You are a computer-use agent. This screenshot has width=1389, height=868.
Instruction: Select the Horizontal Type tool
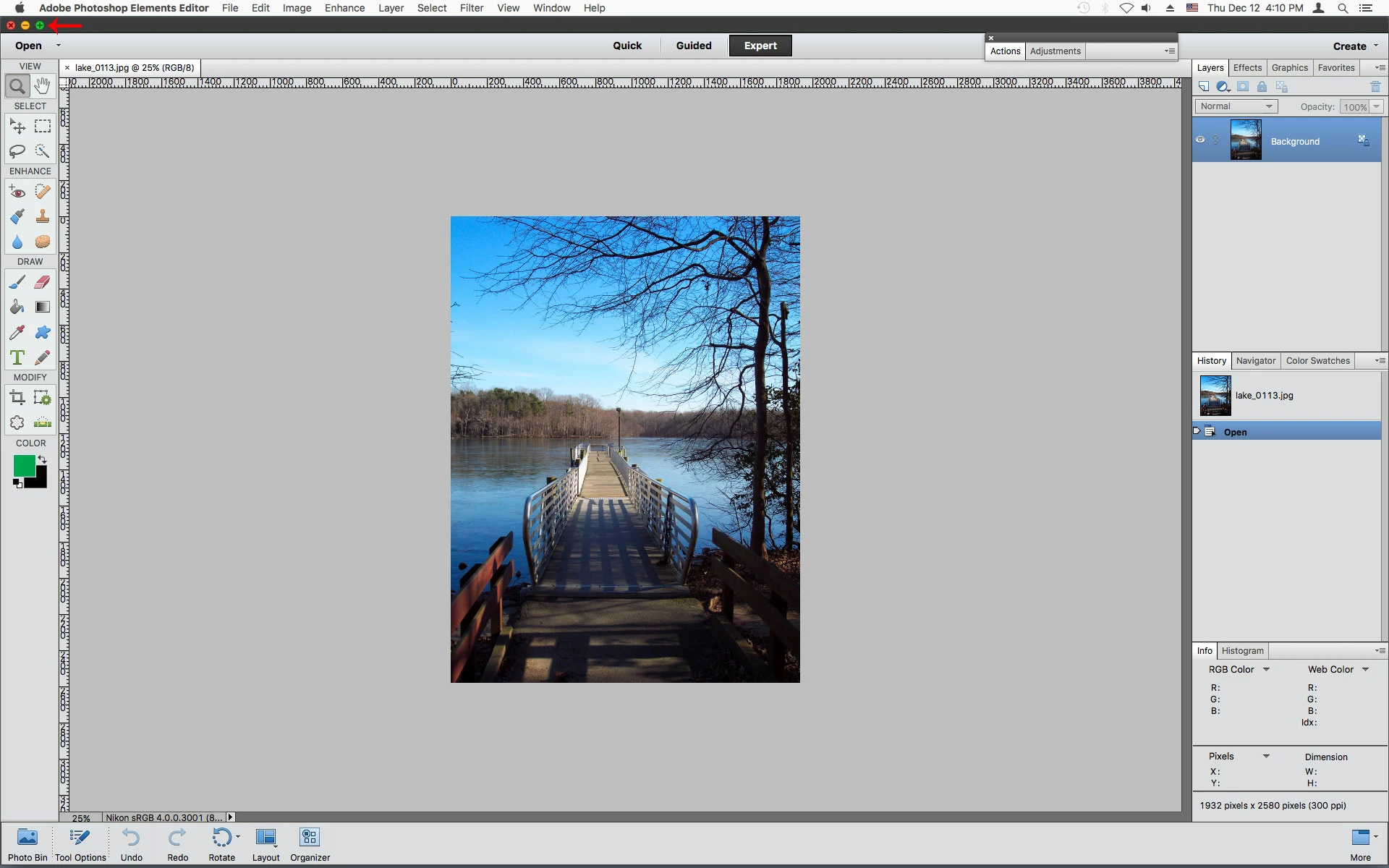pos(17,357)
